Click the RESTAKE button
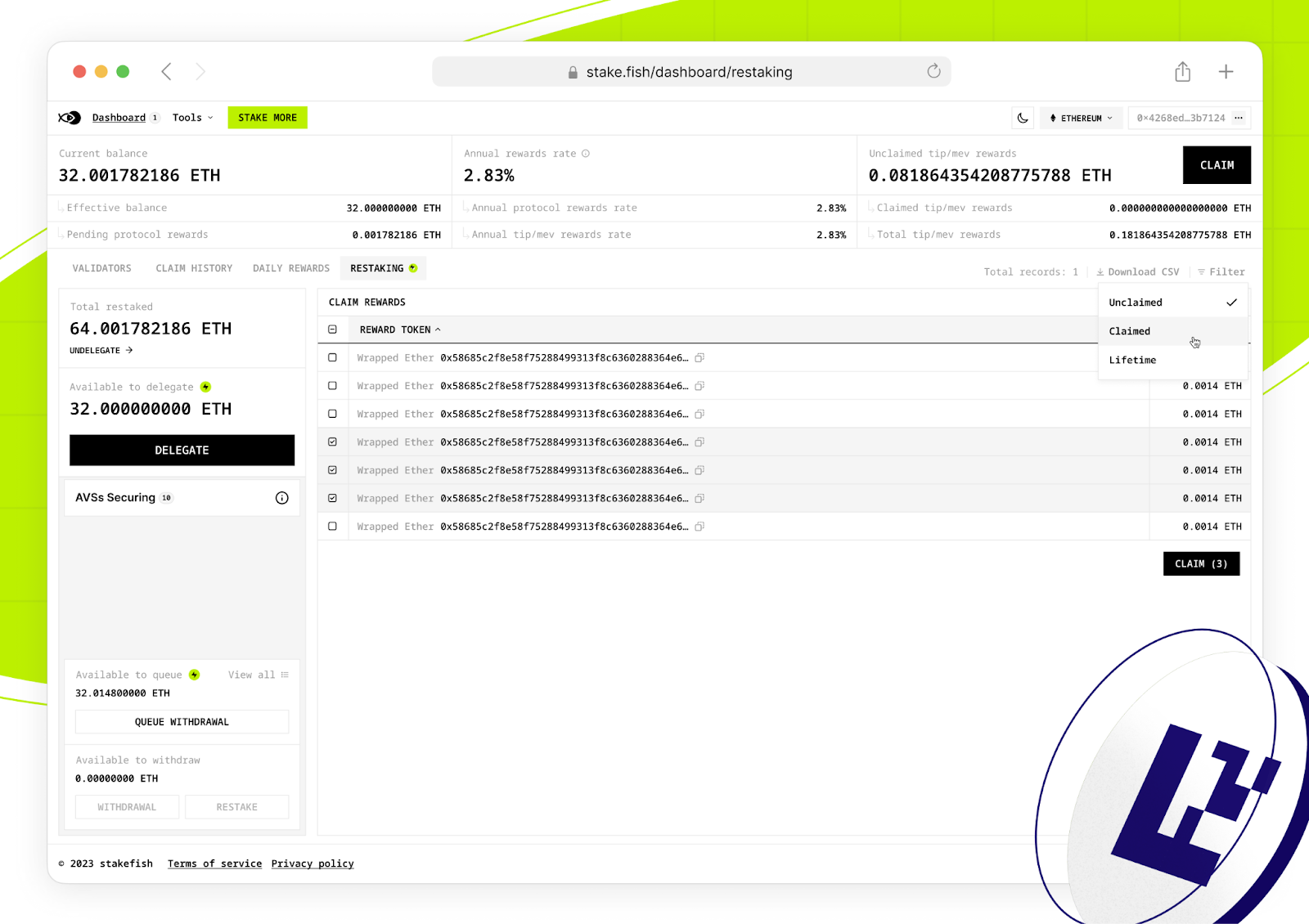Viewport: 1309px width, 924px height. (237, 807)
